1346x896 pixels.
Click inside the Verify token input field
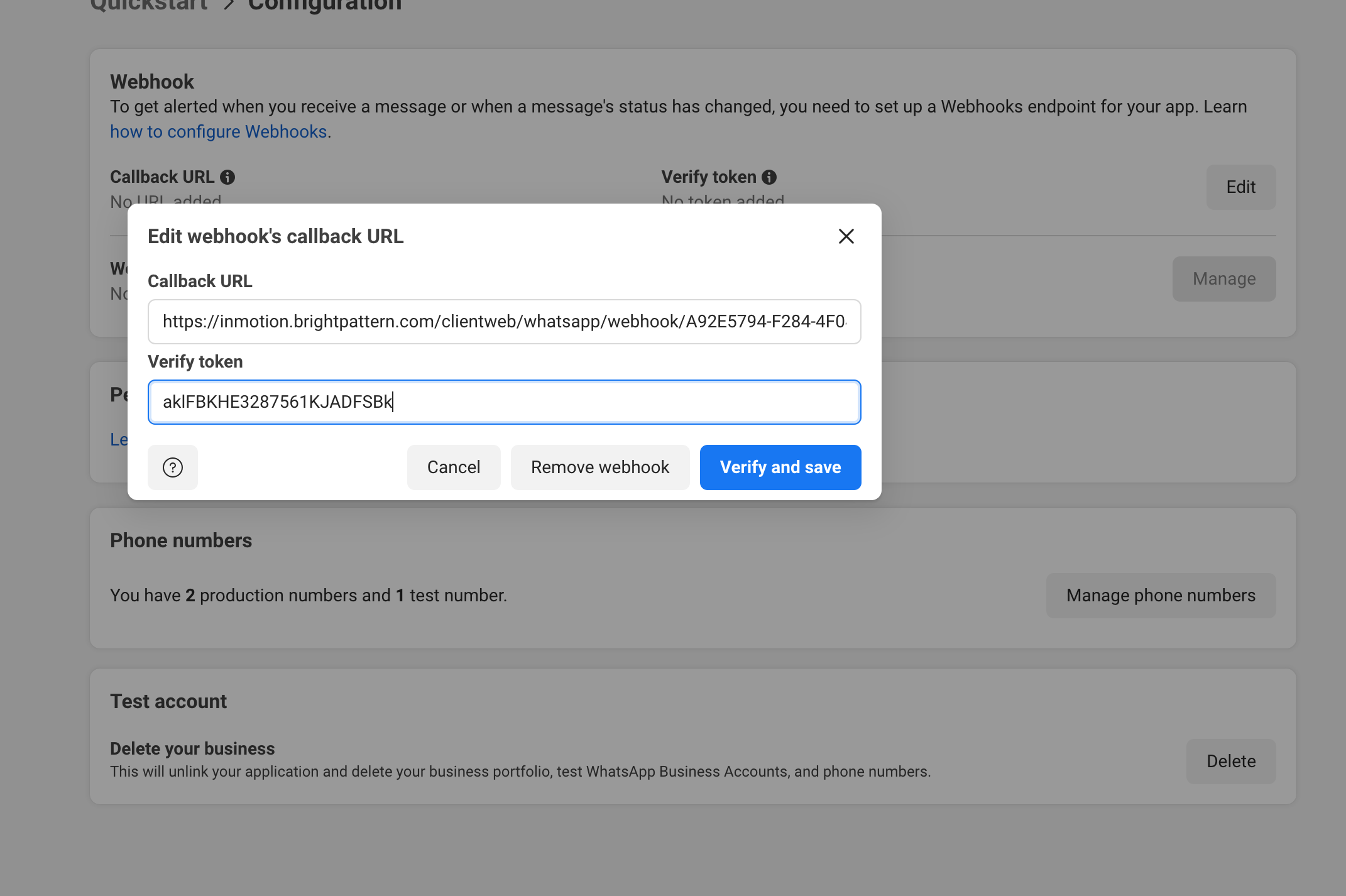point(504,402)
